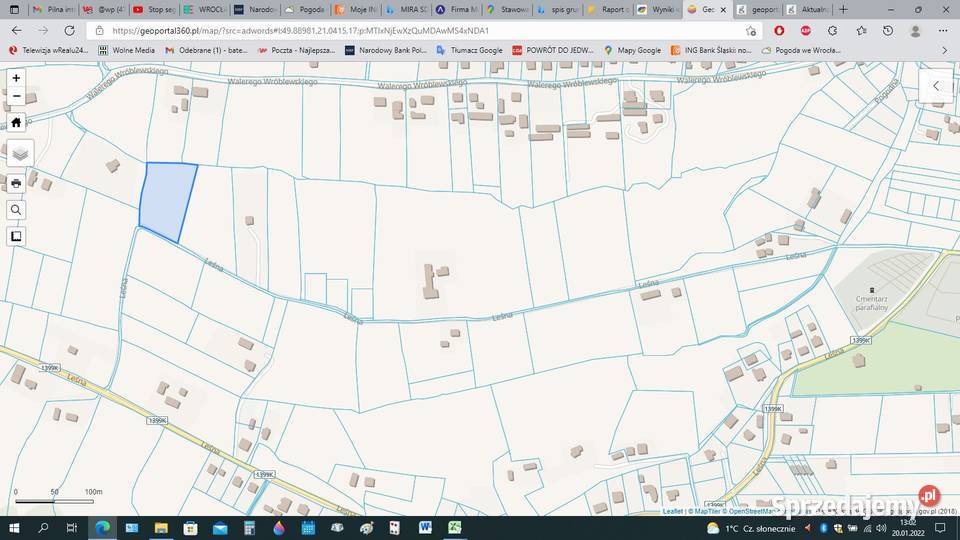Open the Windows Start menu
The image size is (960, 540).
(15, 527)
